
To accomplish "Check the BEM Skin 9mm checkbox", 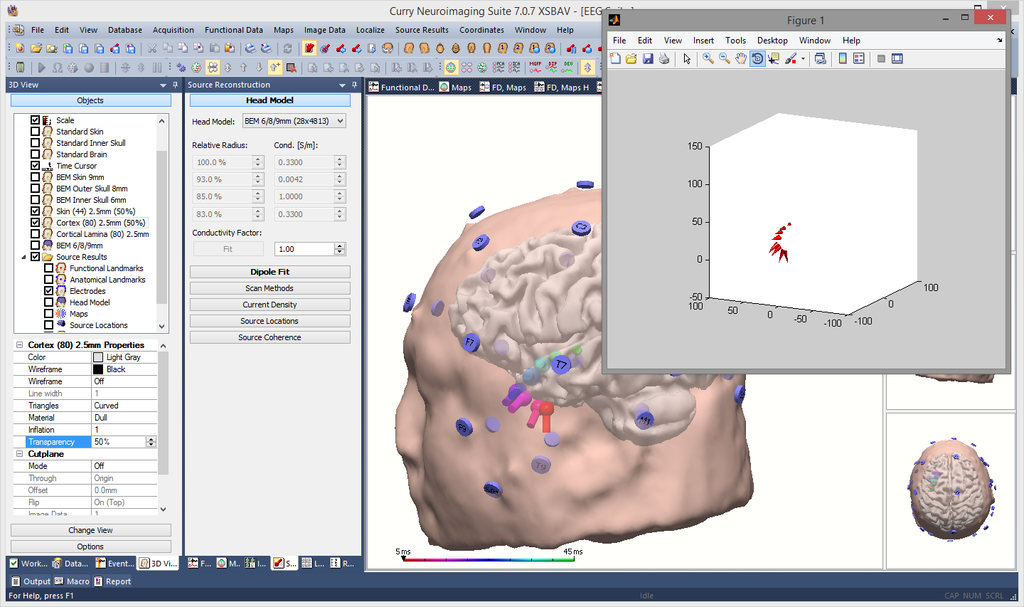I will tap(36, 177).
